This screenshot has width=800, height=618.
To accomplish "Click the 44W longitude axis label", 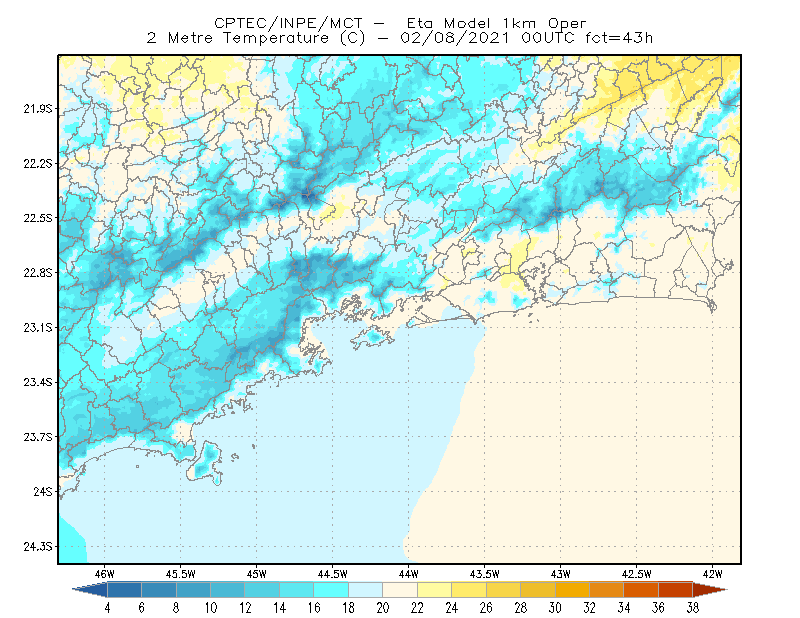I will (408, 574).
